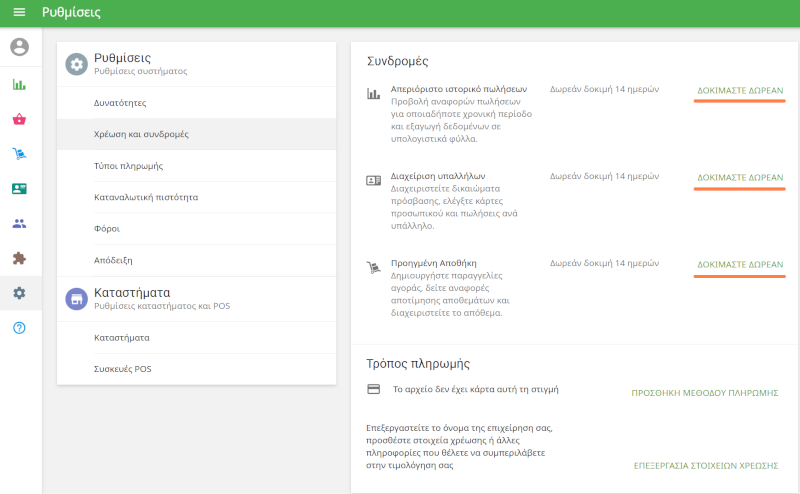Screen dimensions: 800x494
Task: Open Συσκευές POS settings
Action: coord(122,369)
